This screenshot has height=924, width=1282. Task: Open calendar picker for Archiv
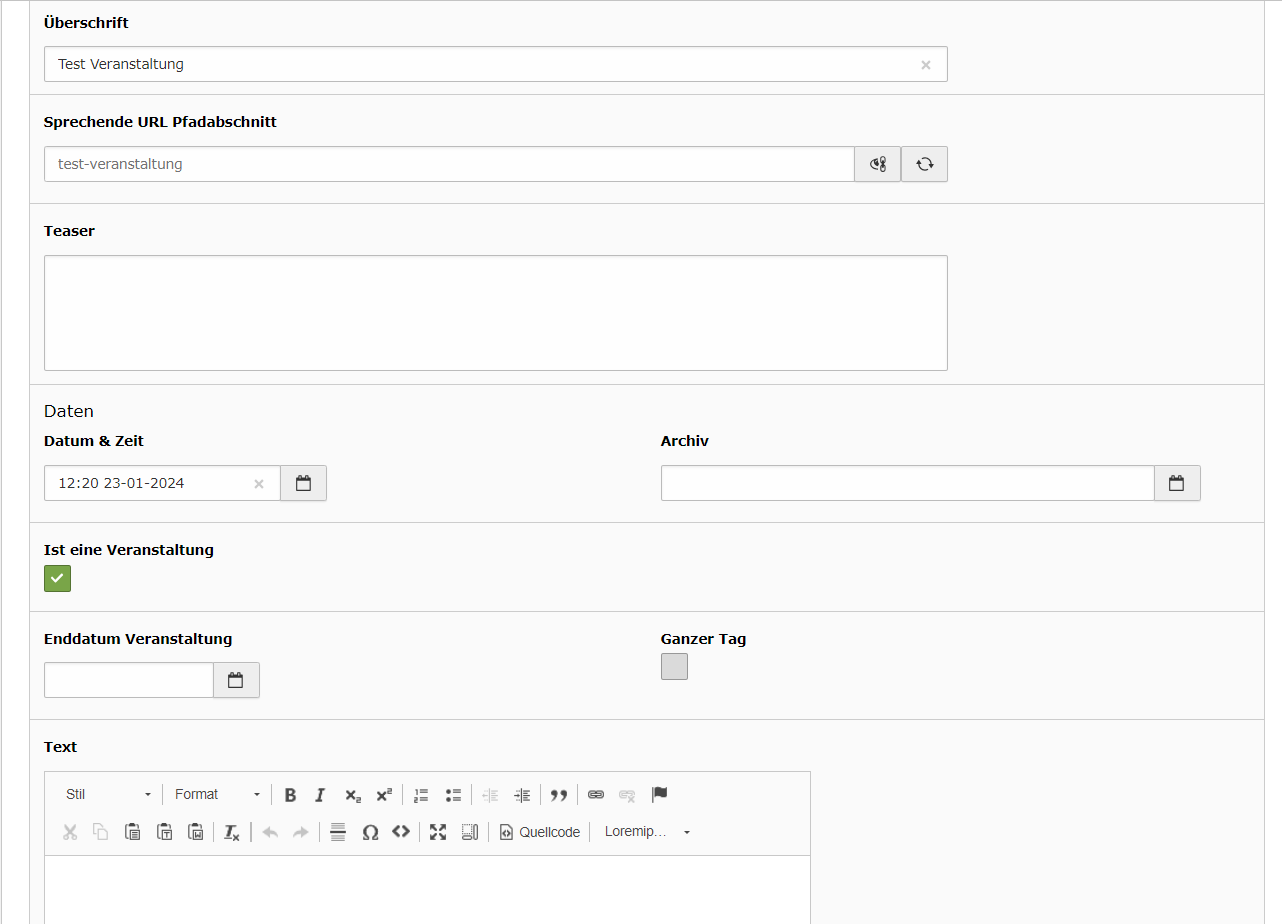click(x=1177, y=483)
